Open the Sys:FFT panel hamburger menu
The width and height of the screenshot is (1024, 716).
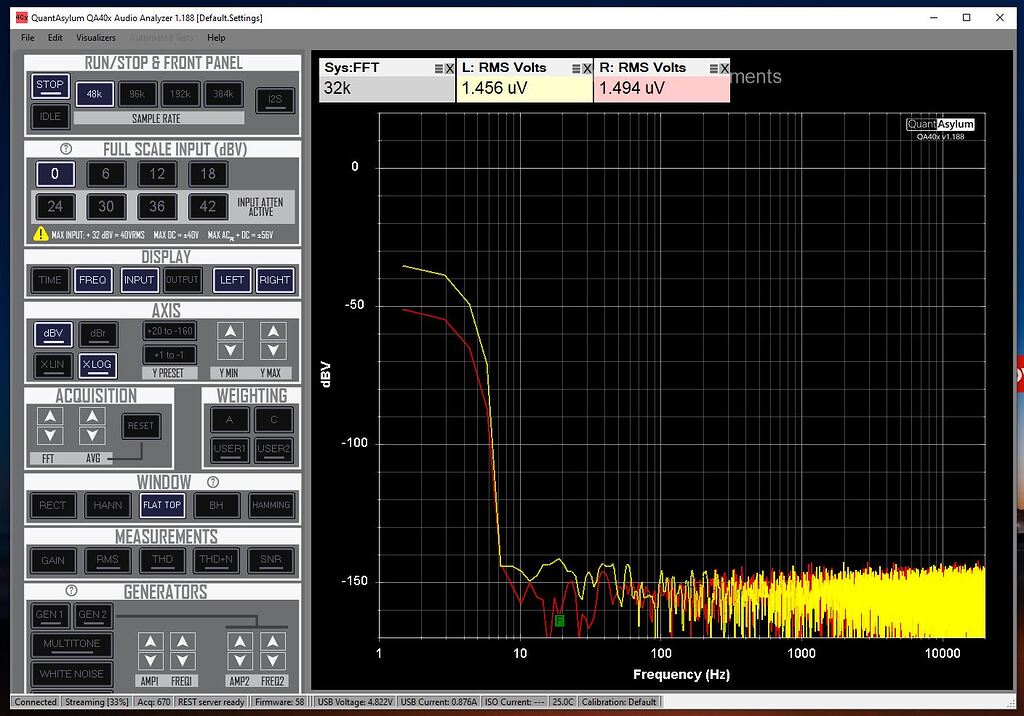click(438, 68)
